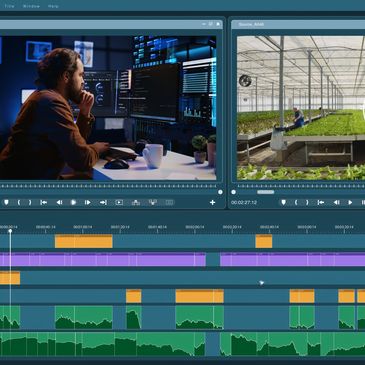This screenshot has height=365, width=365.
Task: Toggle comparison view icon in left monitor
Action: [169, 202]
